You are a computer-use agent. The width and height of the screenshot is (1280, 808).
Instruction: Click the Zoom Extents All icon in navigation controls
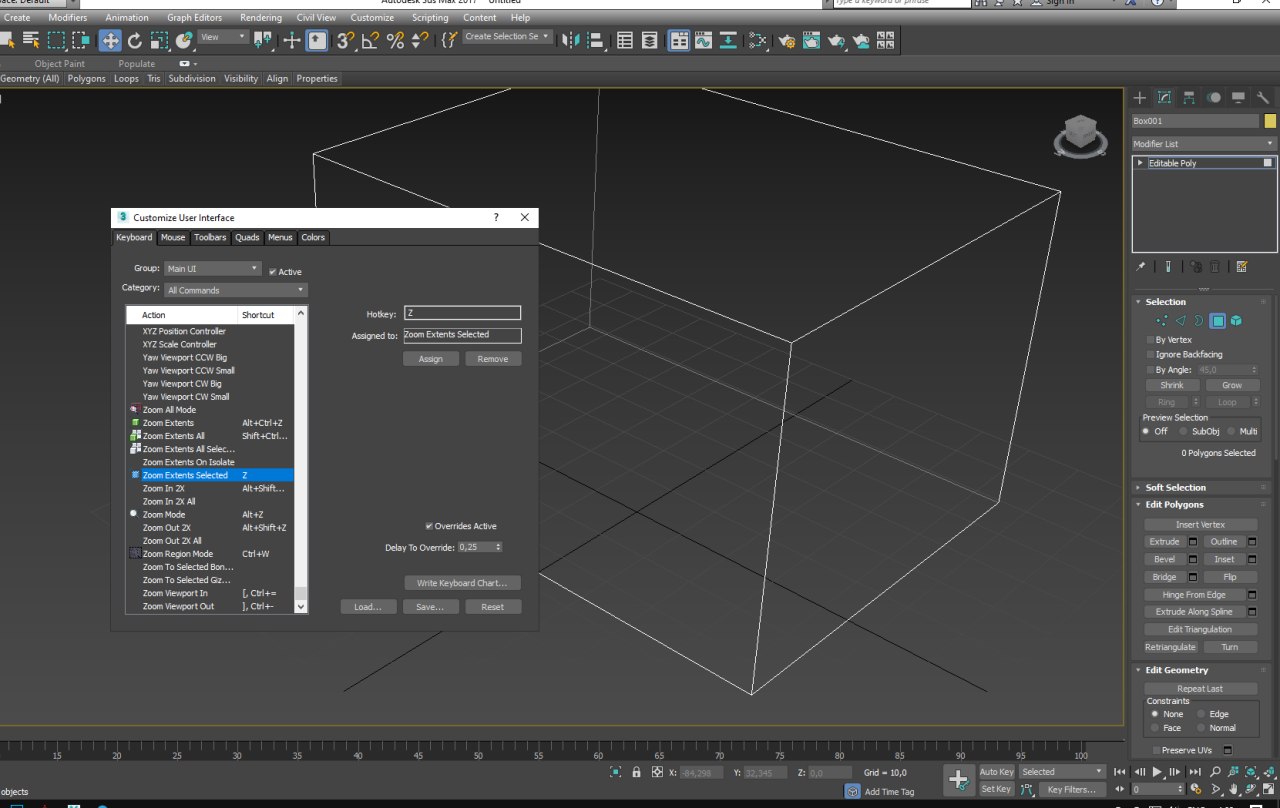1270,772
